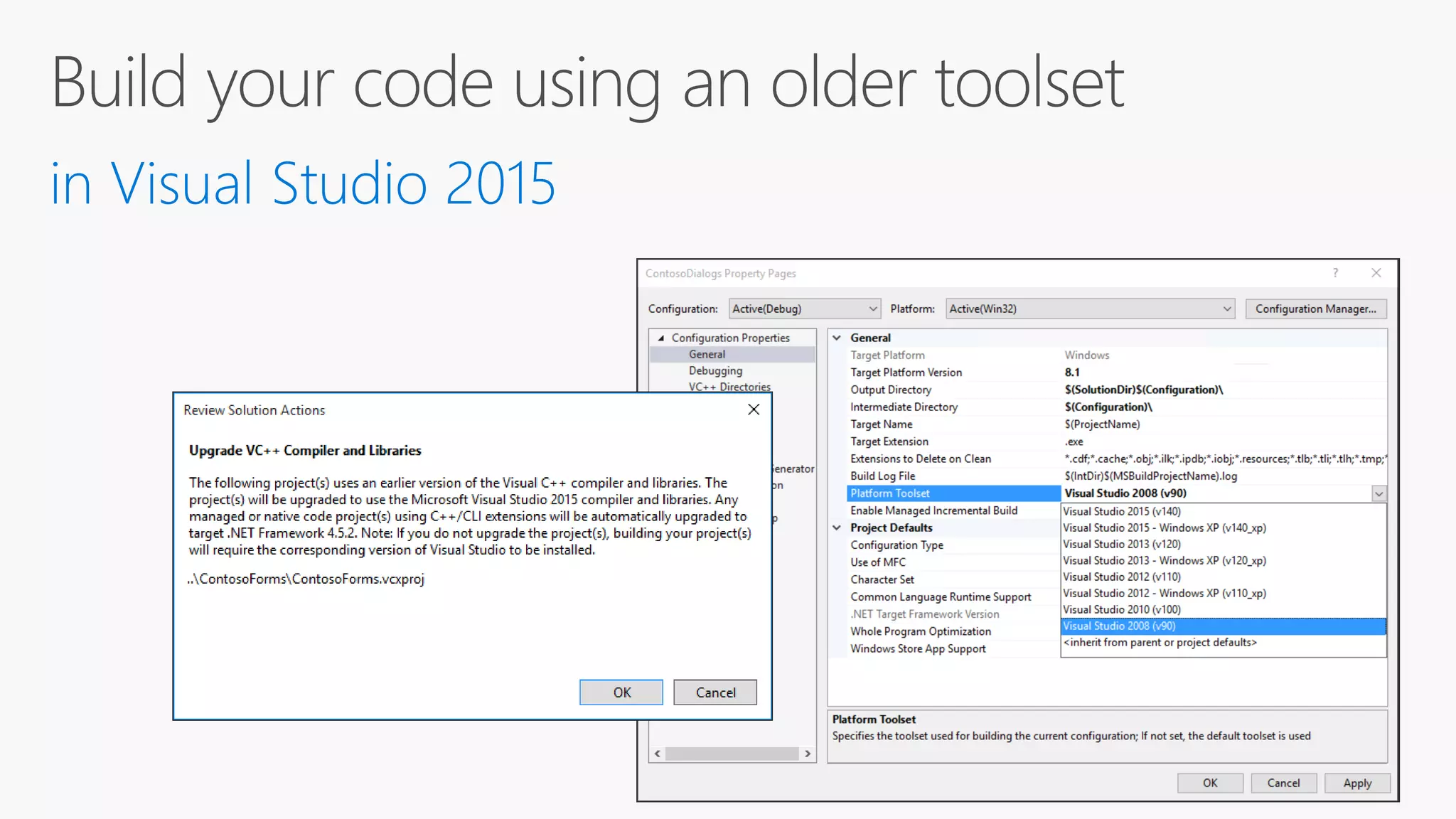Viewport: 1456px width, 819px height.
Task: Select the Output Directory property value
Action: click(1143, 390)
